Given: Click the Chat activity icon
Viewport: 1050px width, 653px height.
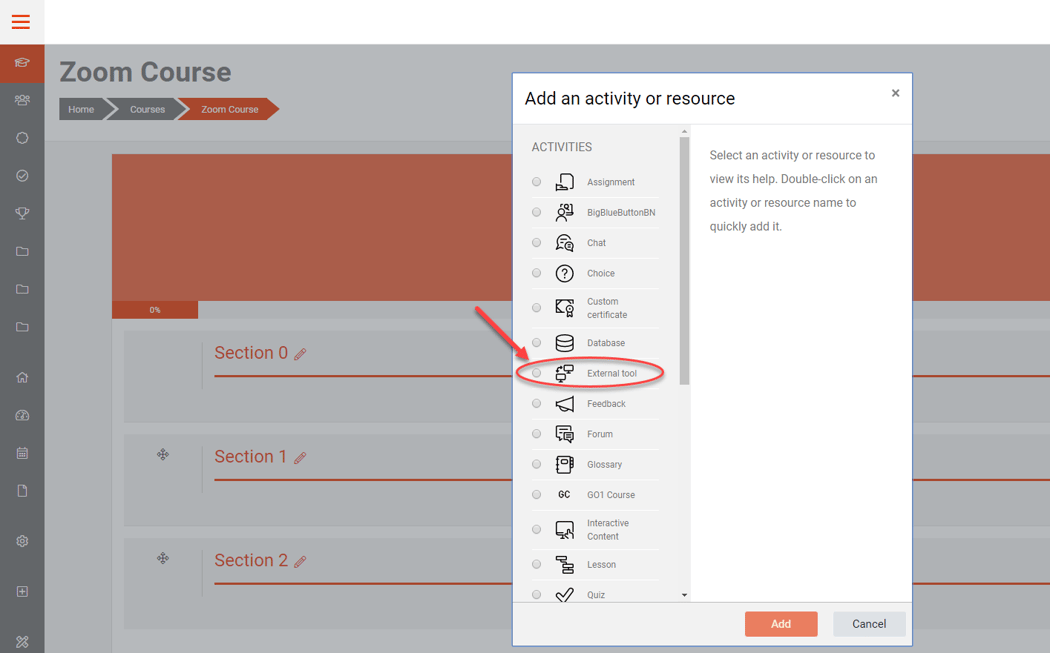Looking at the screenshot, I should pyautogui.click(x=563, y=242).
